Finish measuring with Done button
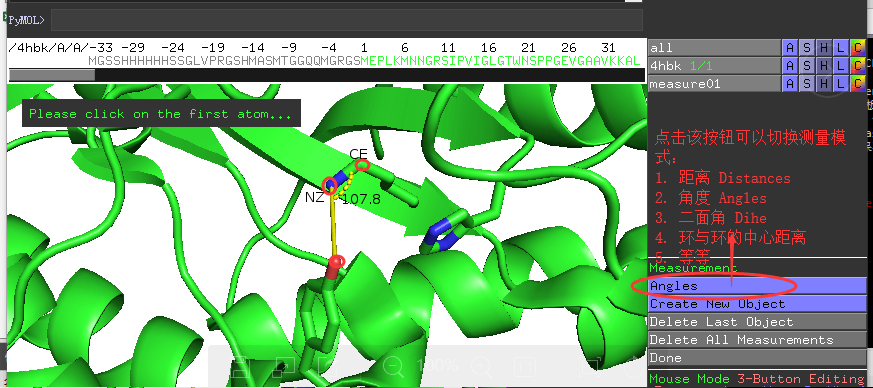Screen dimensions: 873x388 [758, 357]
